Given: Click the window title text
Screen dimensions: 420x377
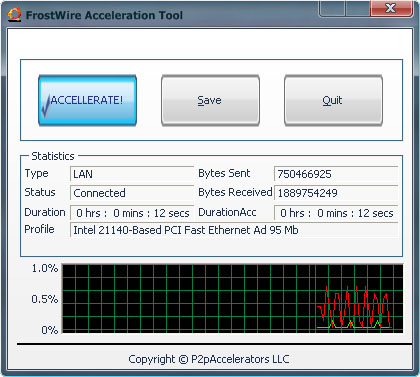Looking at the screenshot, I should [104, 15].
